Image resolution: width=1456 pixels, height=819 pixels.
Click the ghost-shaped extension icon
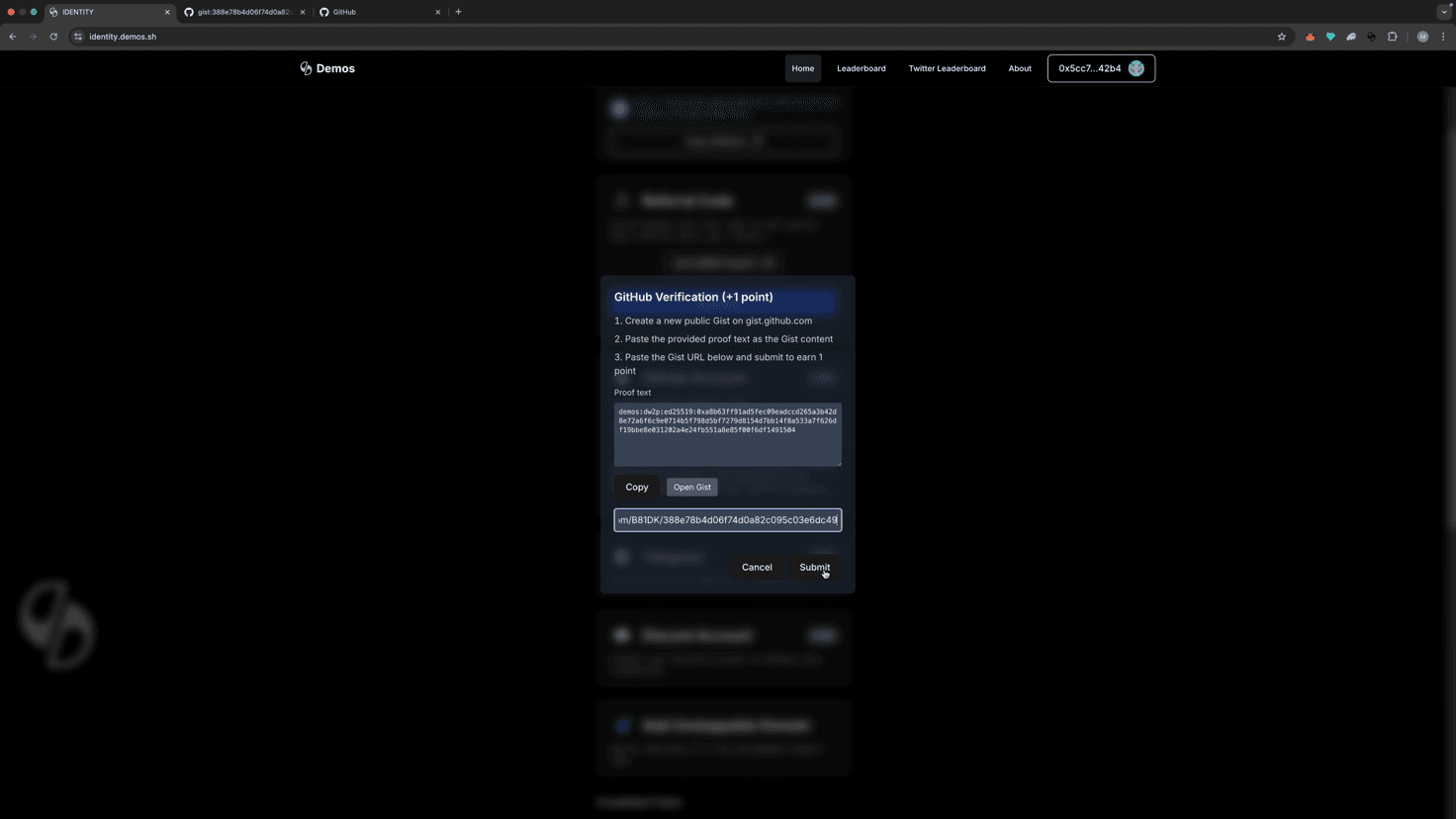[1351, 37]
